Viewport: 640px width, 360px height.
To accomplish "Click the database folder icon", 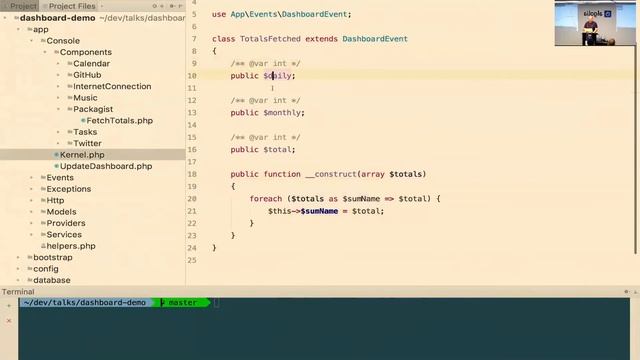I will click(x=30, y=280).
